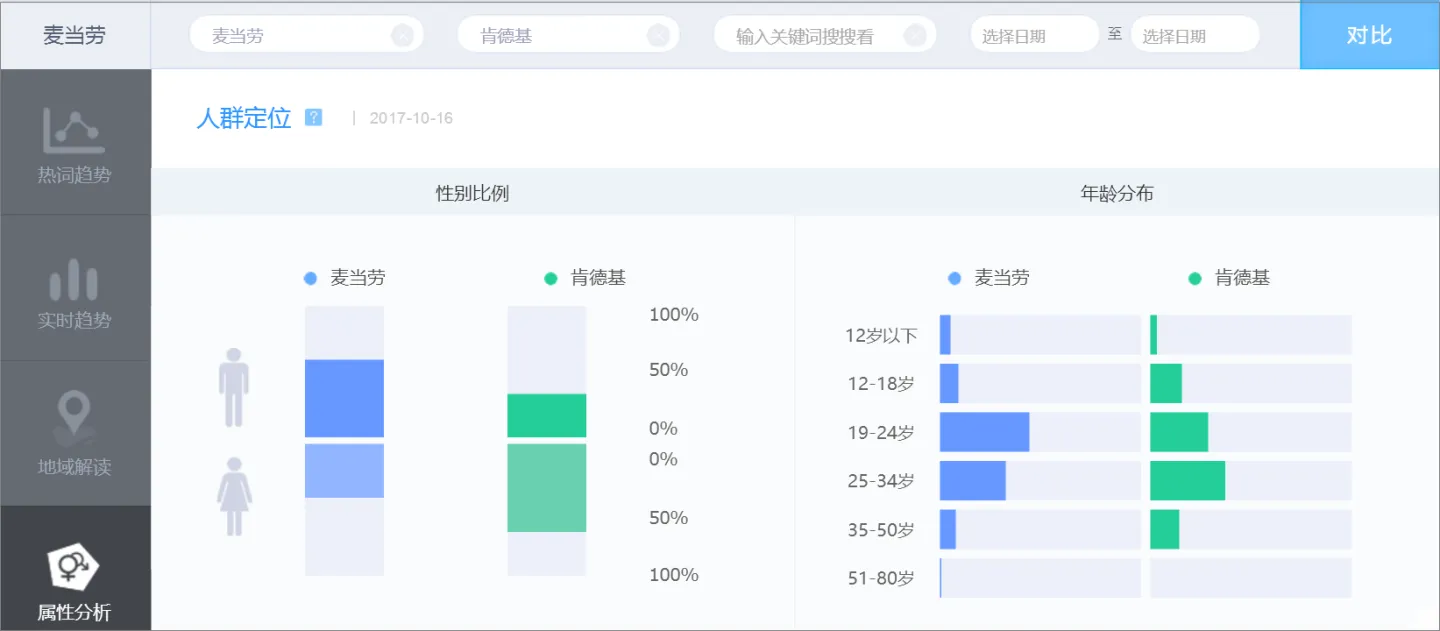Click the 麦当劳 brand label at top left

(74, 35)
